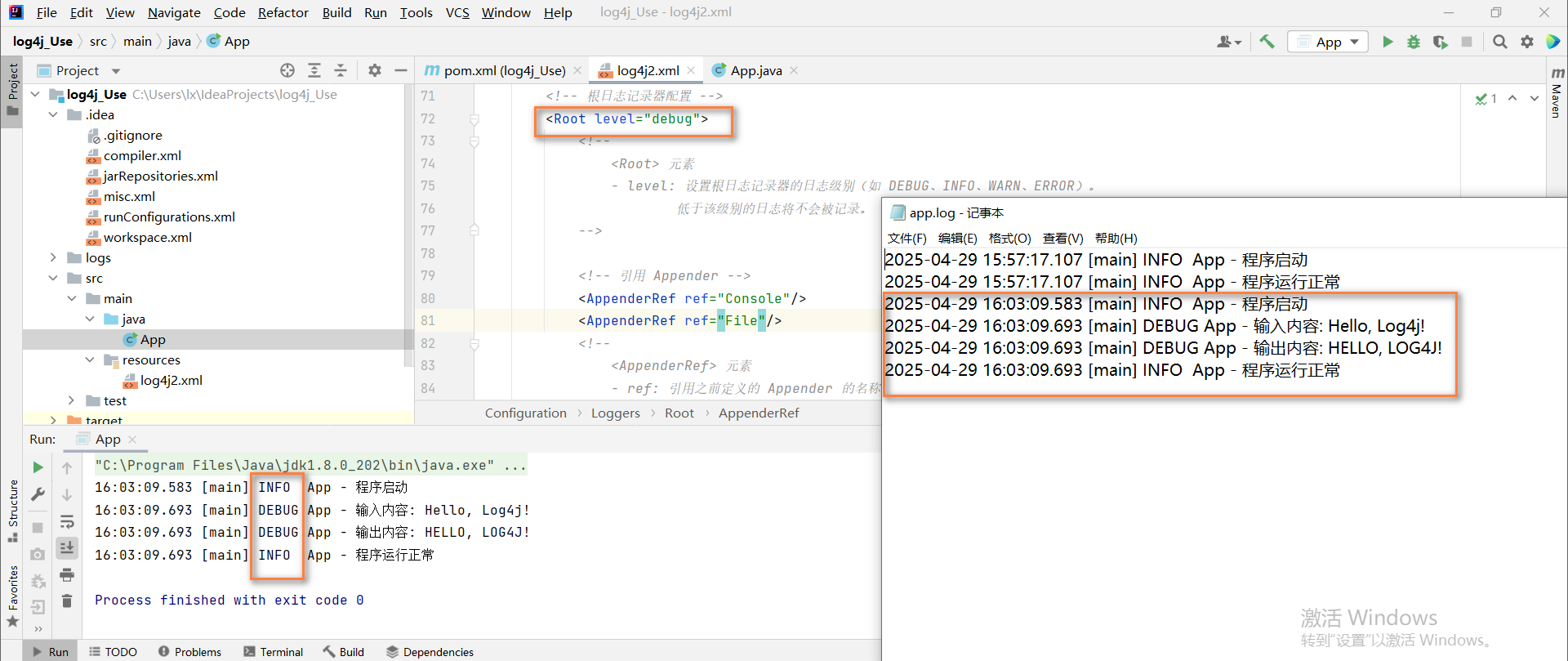Collapse the resources folder node
The height and width of the screenshot is (661, 1568).
pos(90,360)
